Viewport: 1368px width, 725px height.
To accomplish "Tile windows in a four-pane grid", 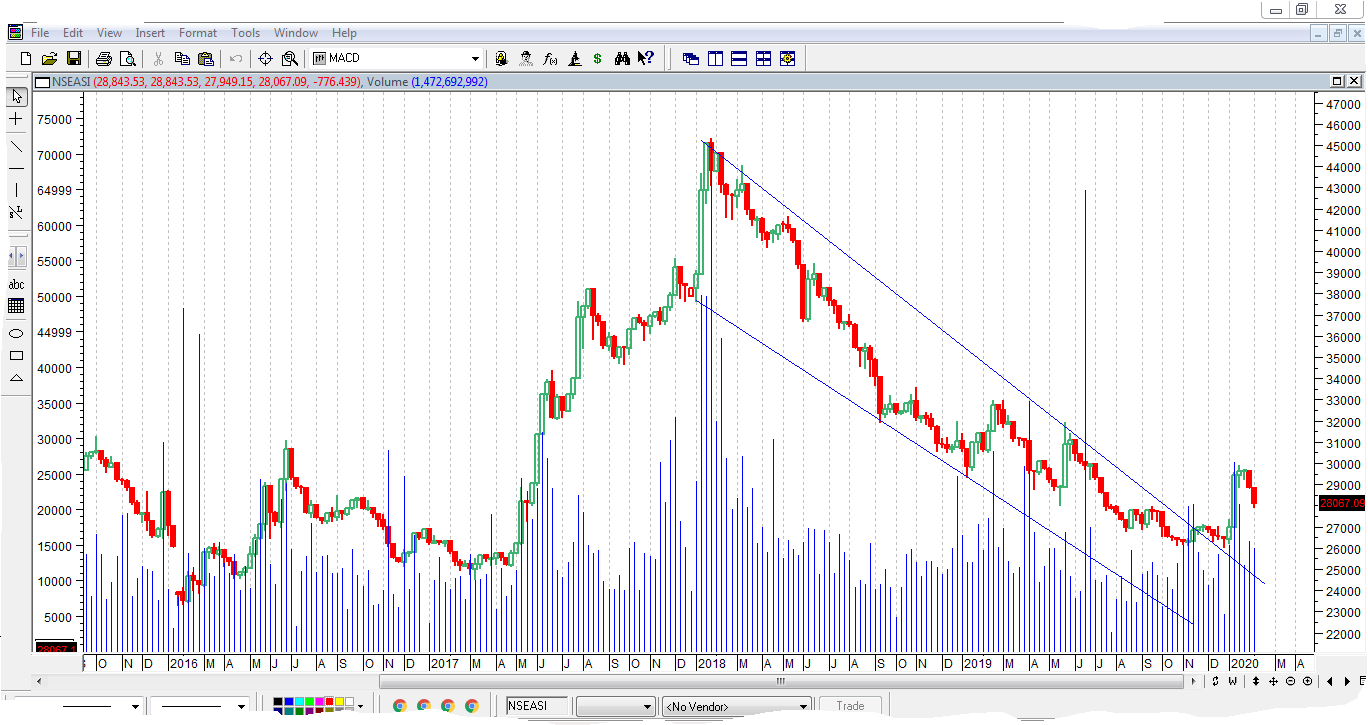I will [x=763, y=59].
